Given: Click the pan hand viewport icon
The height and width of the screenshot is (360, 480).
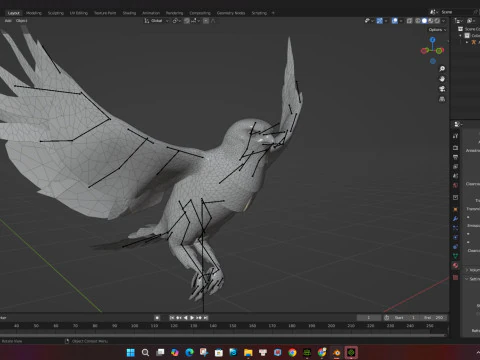Looking at the screenshot, I should 442,79.
